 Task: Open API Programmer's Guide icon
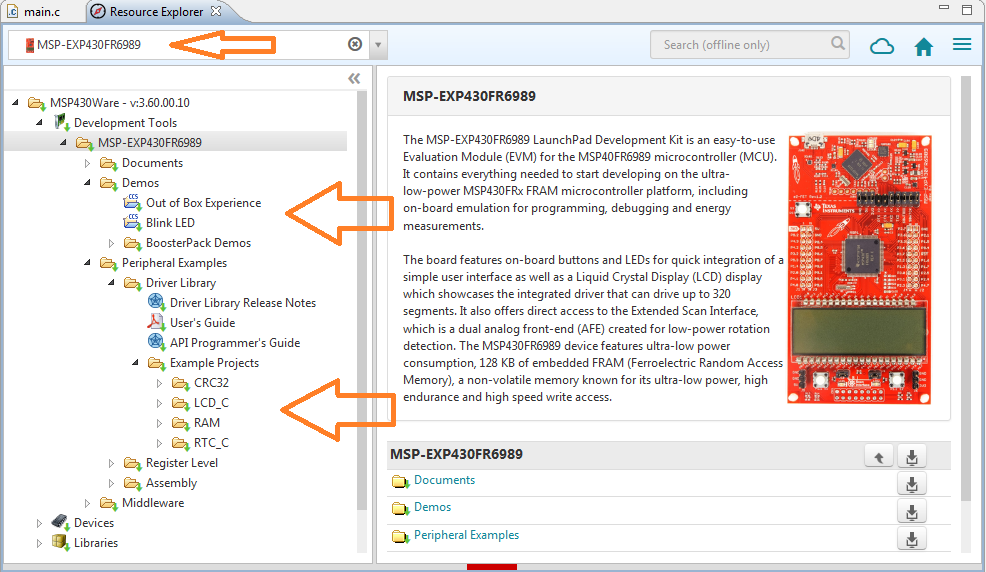pos(156,343)
